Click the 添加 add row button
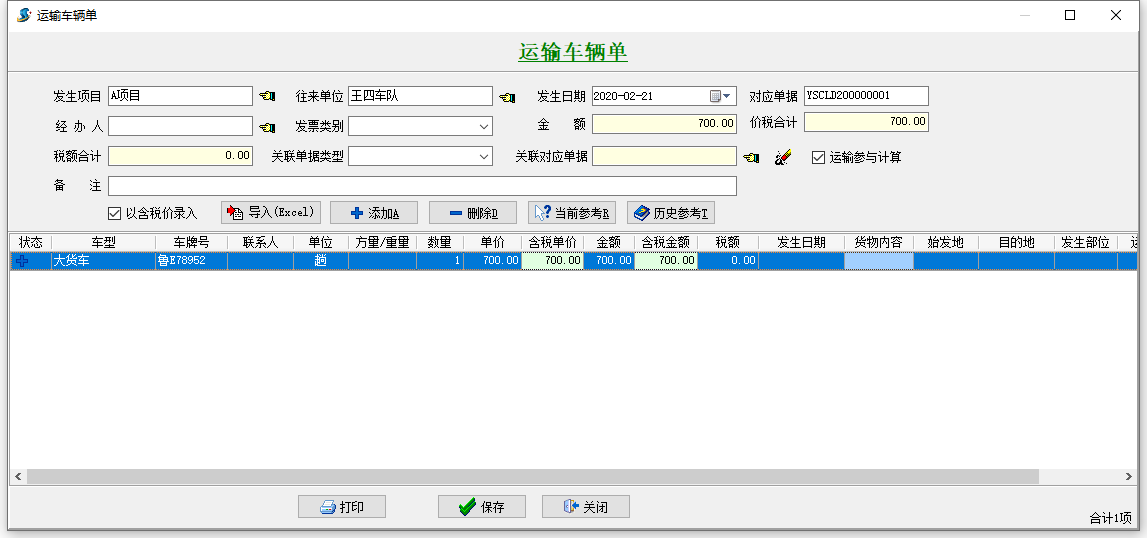Image resolution: width=1147 pixels, height=538 pixels. coord(374,213)
